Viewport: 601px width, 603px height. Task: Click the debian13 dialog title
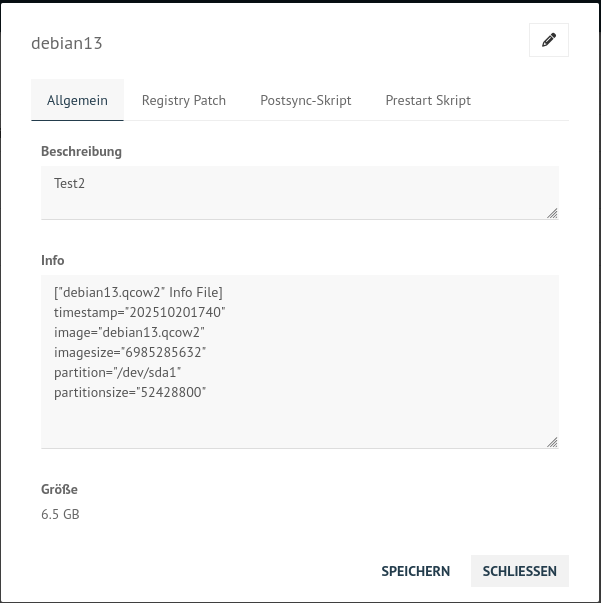(x=67, y=43)
